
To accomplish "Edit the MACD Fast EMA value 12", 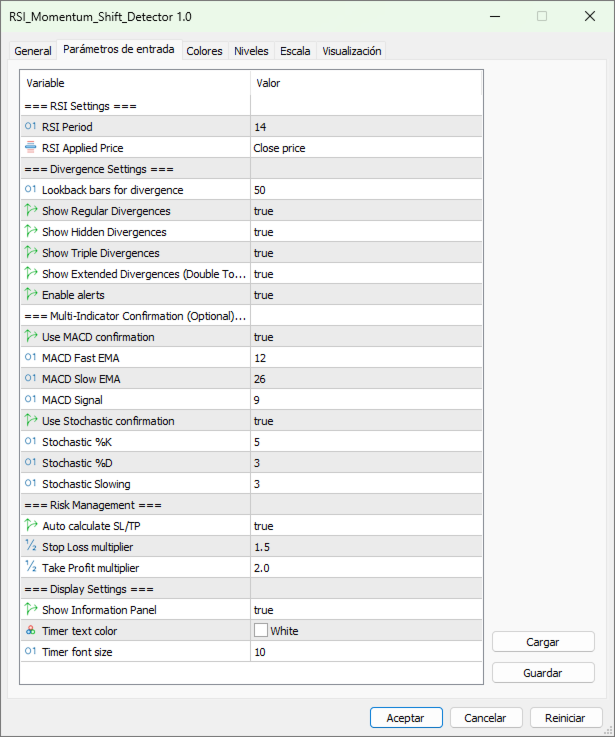I will (366, 358).
